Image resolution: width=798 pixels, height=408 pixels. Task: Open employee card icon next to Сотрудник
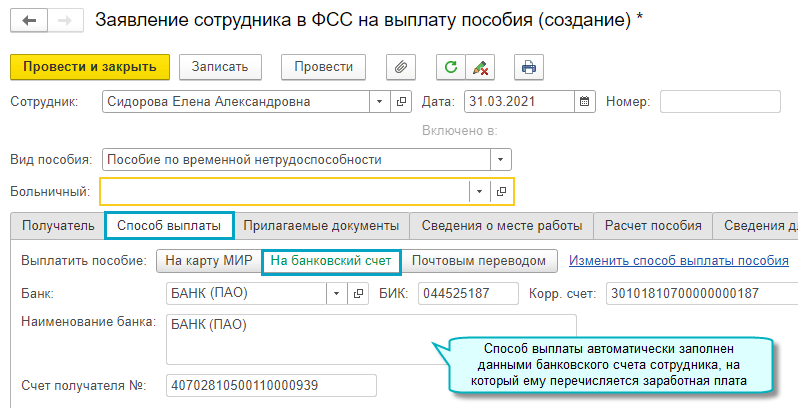pos(401,101)
